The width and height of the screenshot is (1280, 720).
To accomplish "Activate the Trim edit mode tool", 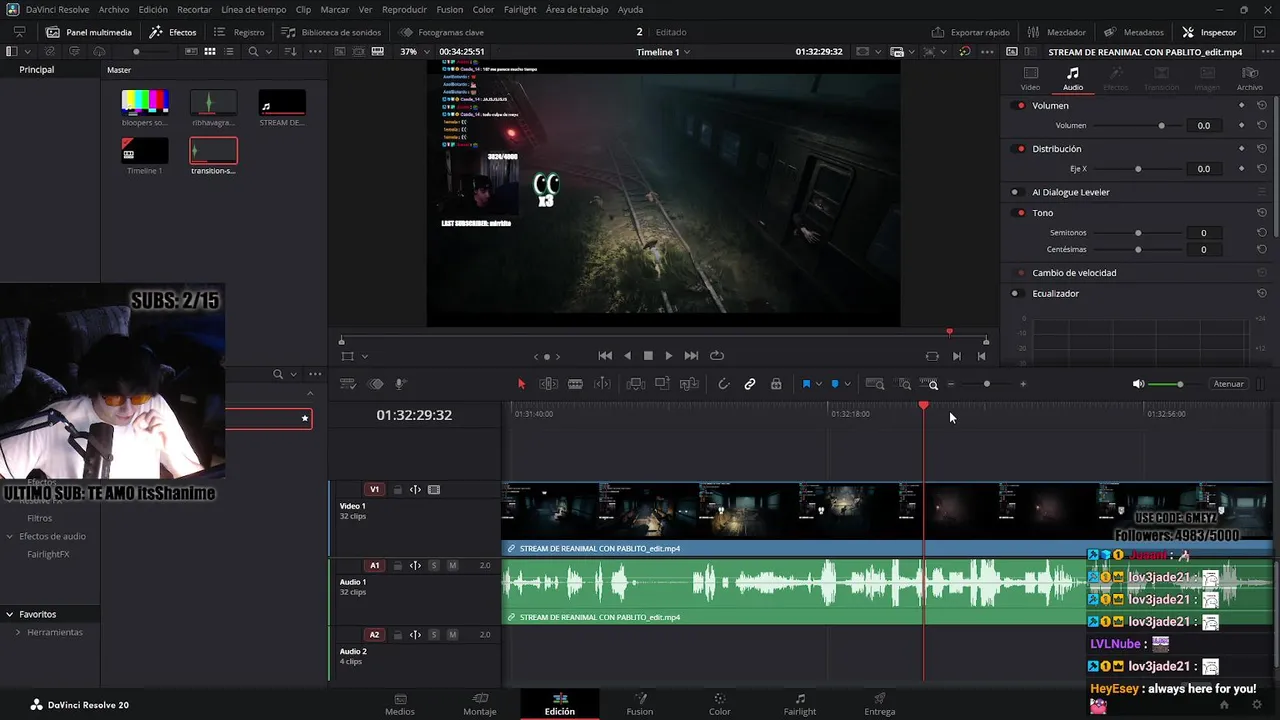I will point(548,384).
